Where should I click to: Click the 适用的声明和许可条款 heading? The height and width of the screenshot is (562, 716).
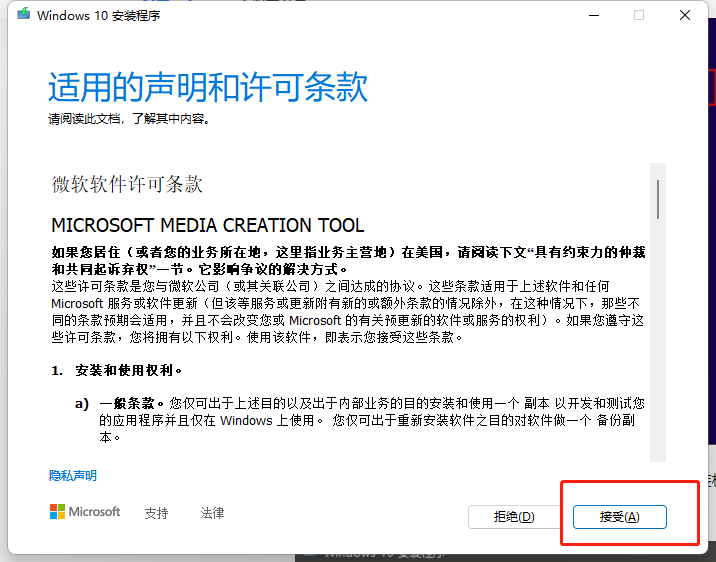point(208,87)
